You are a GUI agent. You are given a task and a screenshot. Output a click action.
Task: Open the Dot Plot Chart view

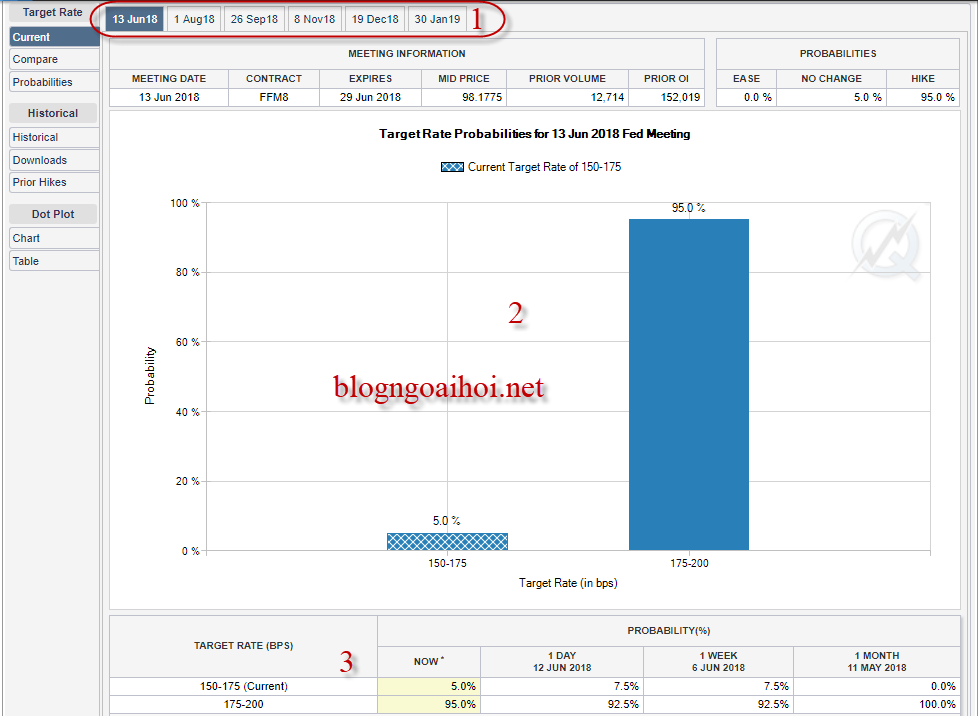point(54,238)
